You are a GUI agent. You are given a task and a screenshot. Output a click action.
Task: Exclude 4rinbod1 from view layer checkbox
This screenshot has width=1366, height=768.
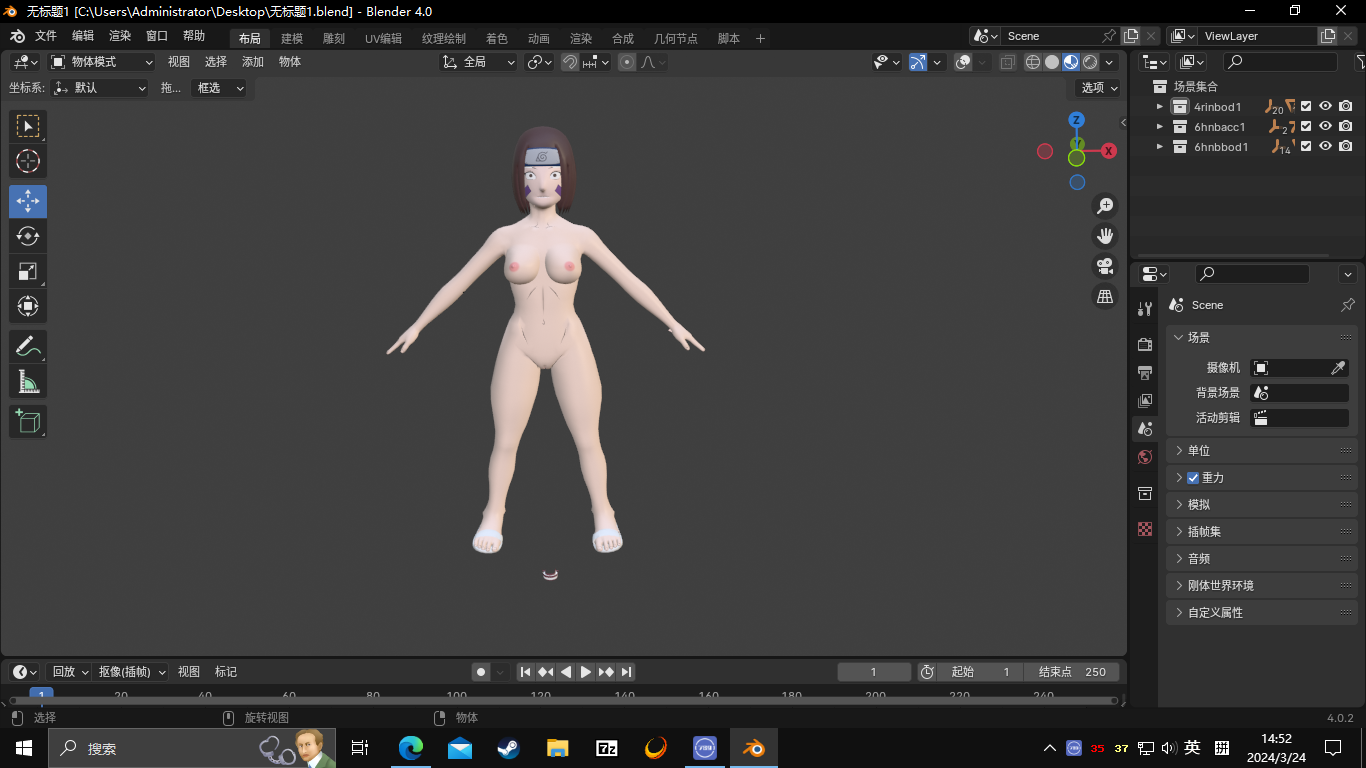coord(1306,107)
